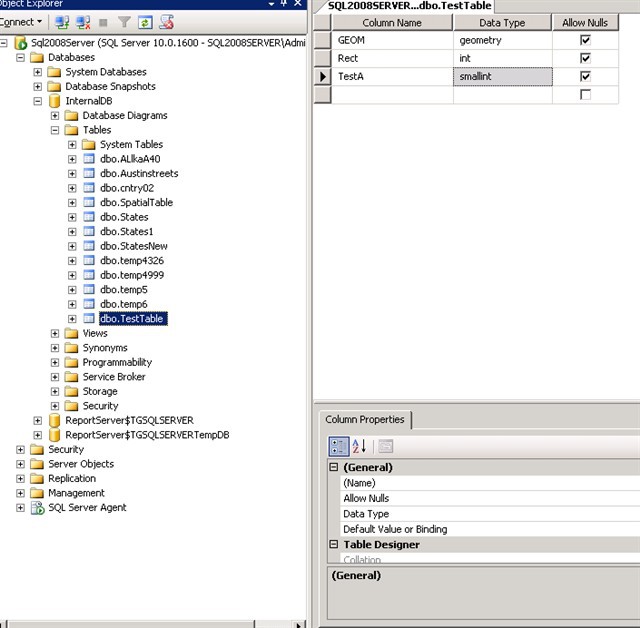Select the Default Value or Binding property
This screenshot has height=628, width=640.
pos(395,529)
